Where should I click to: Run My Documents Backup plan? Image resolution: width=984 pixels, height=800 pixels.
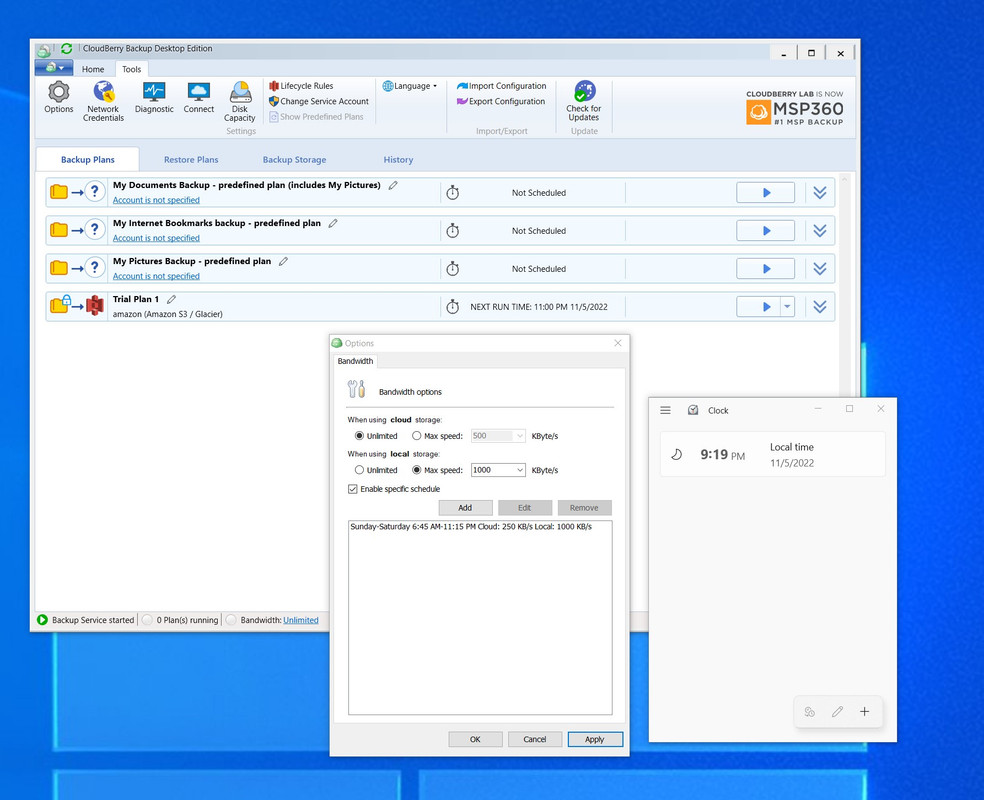click(766, 193)
